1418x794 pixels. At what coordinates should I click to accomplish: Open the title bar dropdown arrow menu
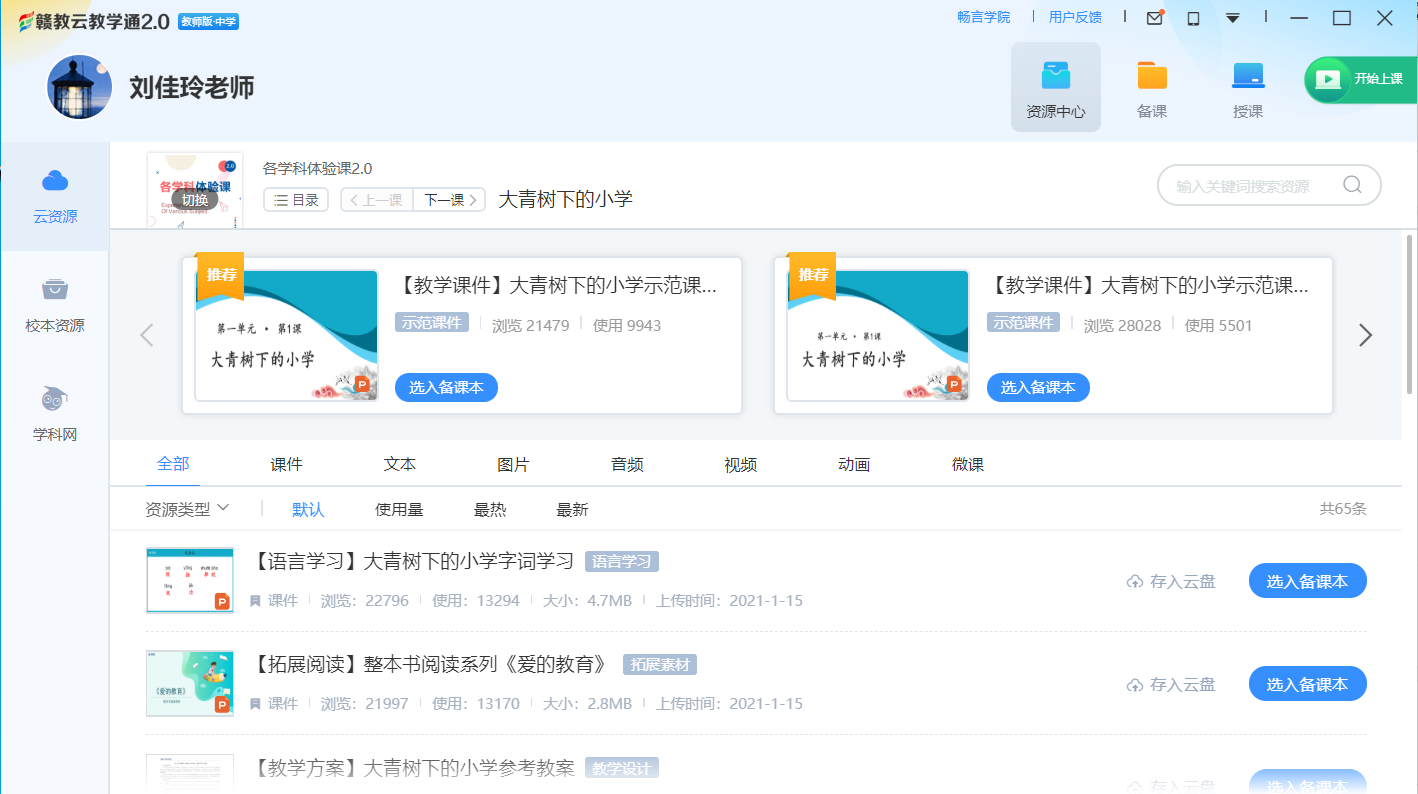1233,18
